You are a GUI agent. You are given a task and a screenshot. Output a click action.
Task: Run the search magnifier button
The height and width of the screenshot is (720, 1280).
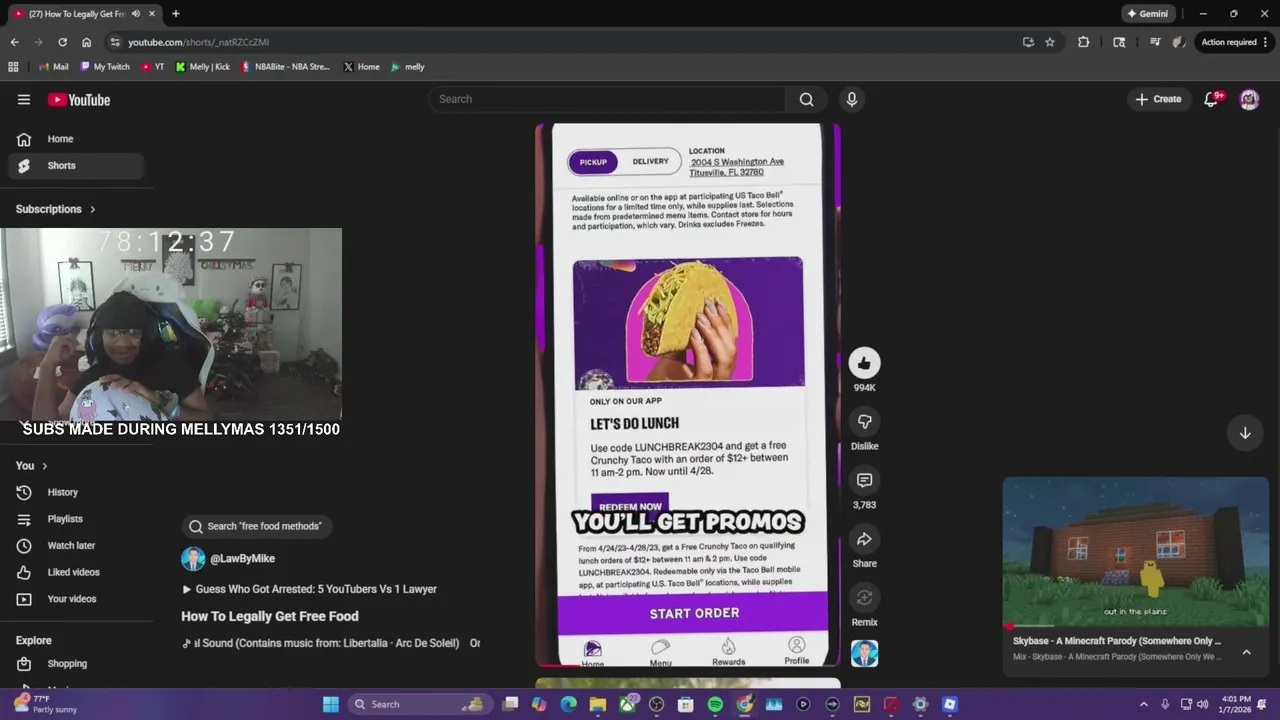click(806, 99)
